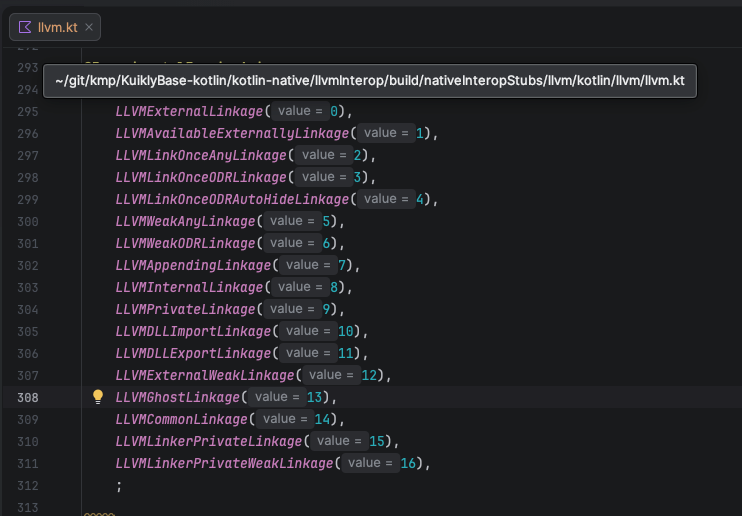
Task: Close the llvm.kt editor tab
Action: click(x=89, y=27)
